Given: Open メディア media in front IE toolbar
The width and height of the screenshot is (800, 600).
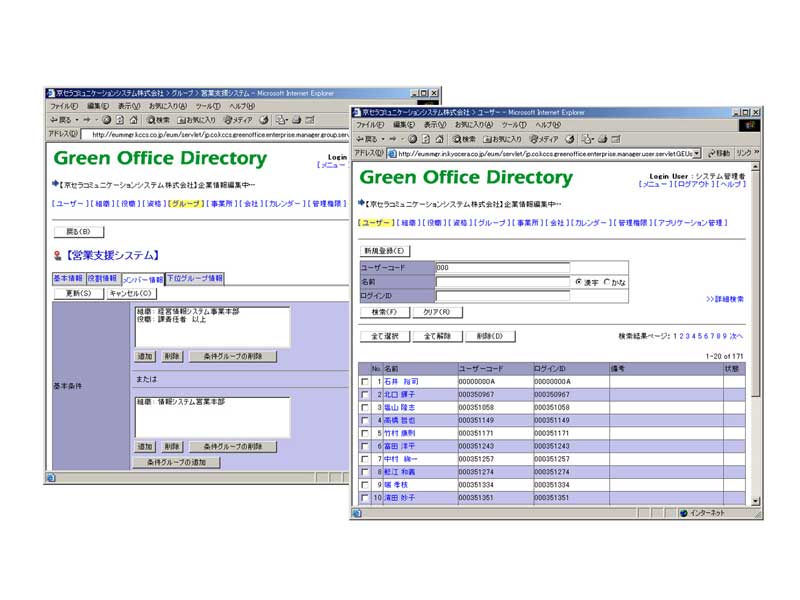Looking at the screenshot, I should 544,139.
